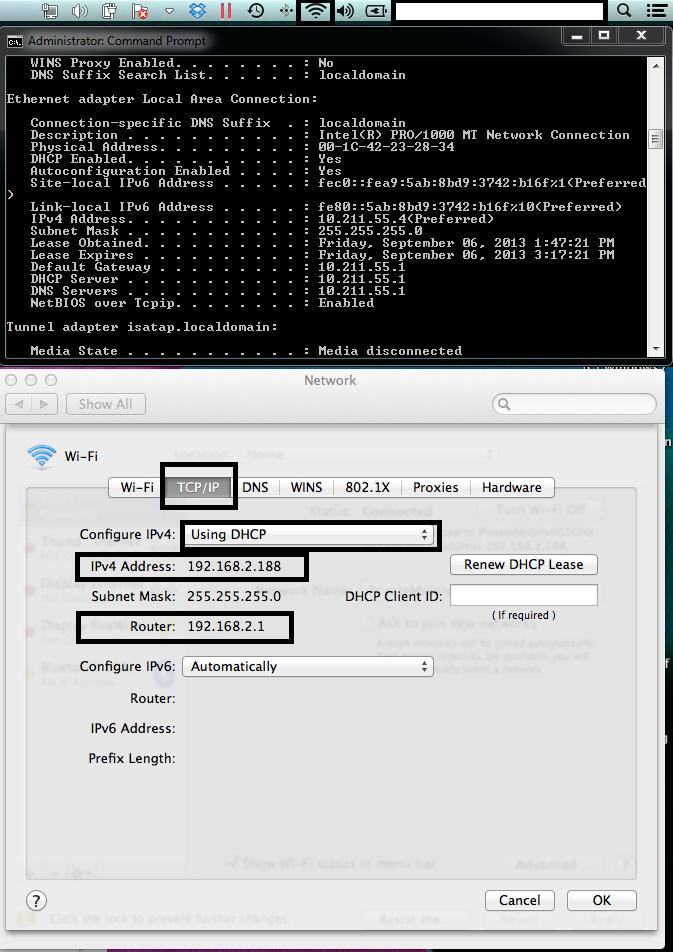The image size is (673, 952).
Task: Expand the Configure IPv4 dropdown
Action: (310, 534)
